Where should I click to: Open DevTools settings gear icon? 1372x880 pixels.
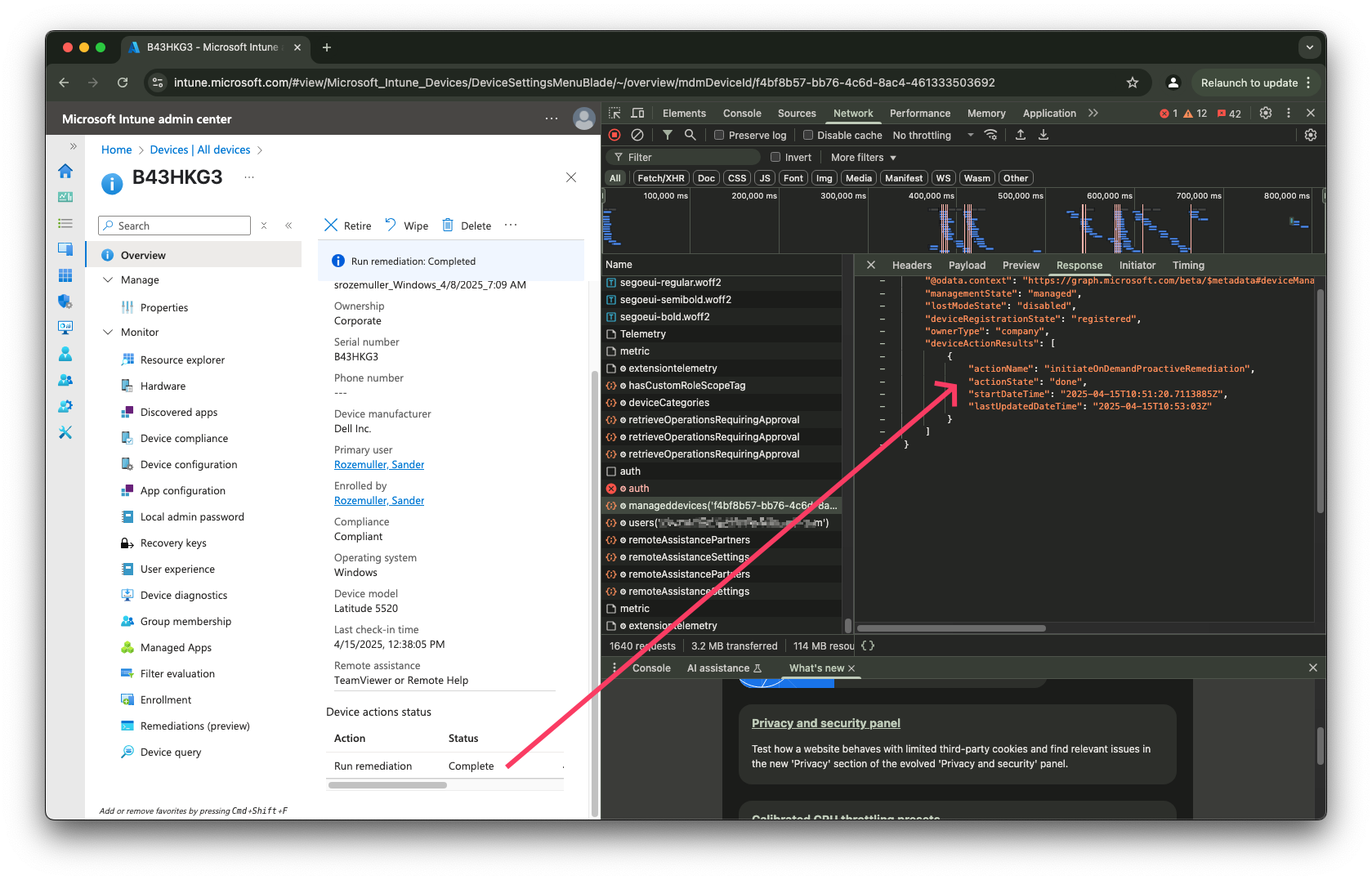click(1266, 113)
